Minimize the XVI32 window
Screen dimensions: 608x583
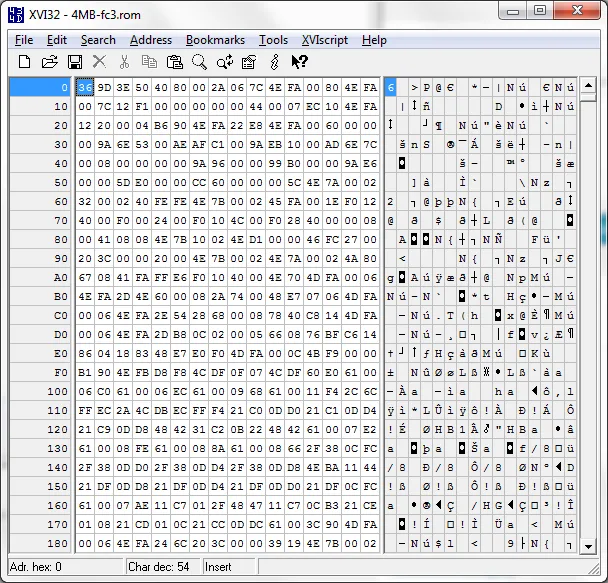click(513, 11)
